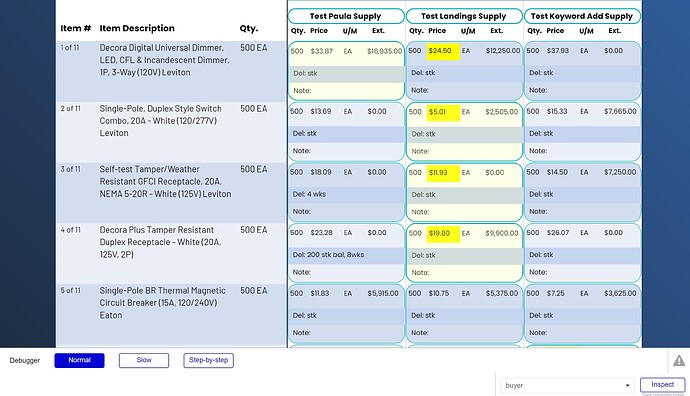Viewport: 690px width, 396px height.
Task: Open the buyer dropdown
Action: tap(567, 385)
